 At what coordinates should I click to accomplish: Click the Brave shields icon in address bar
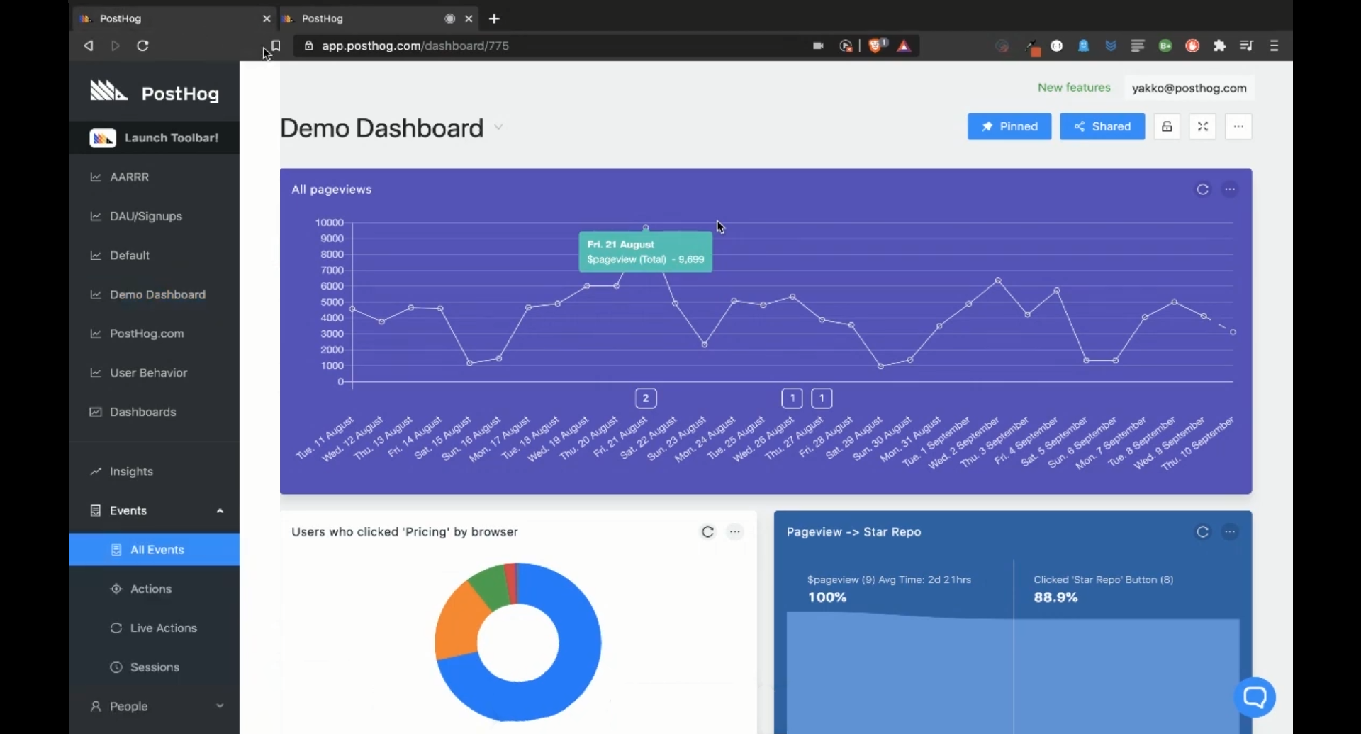click(877, 45)
